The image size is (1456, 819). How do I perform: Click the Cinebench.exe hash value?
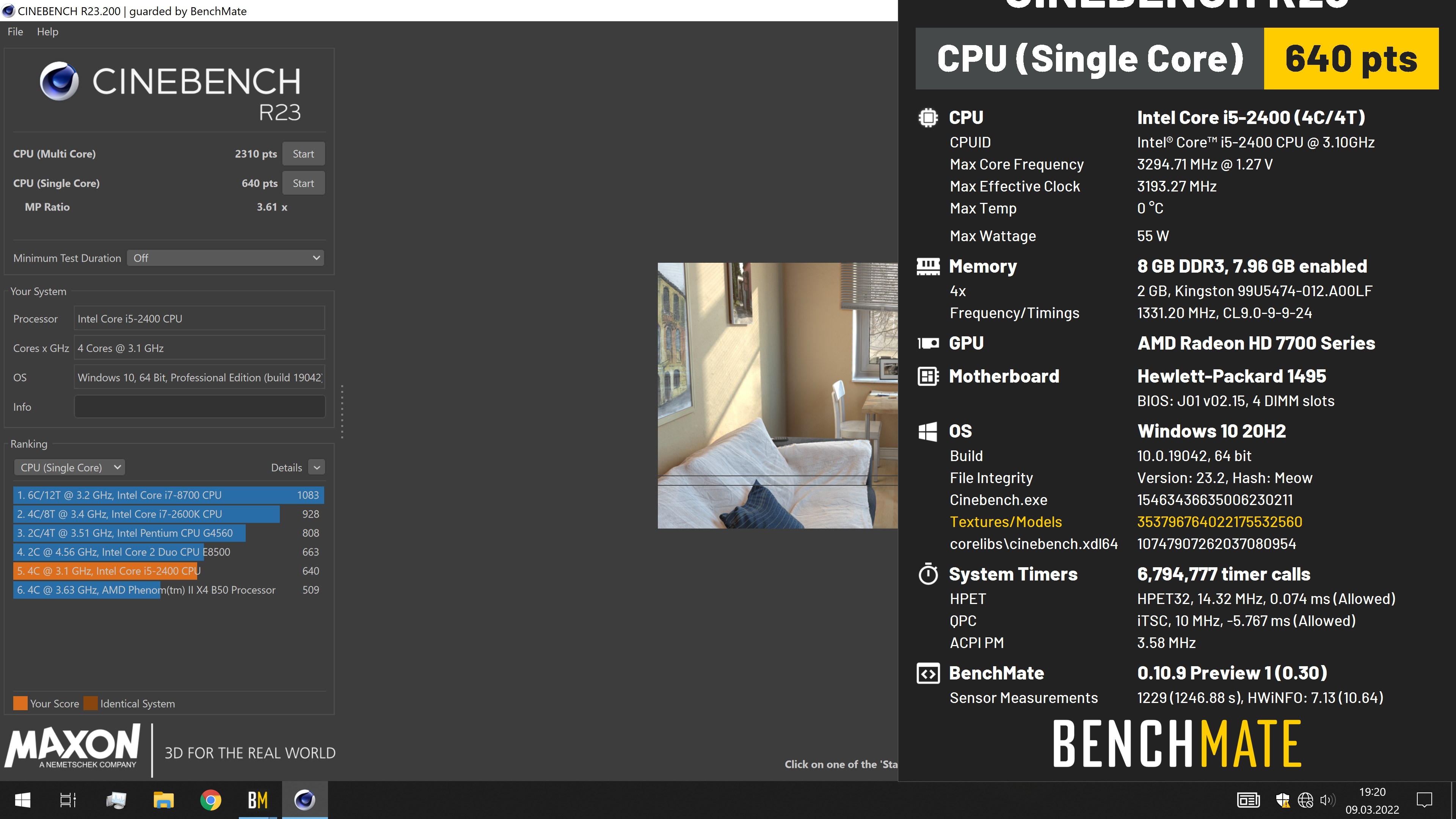pyautogui.click(x=1214, y=500)
